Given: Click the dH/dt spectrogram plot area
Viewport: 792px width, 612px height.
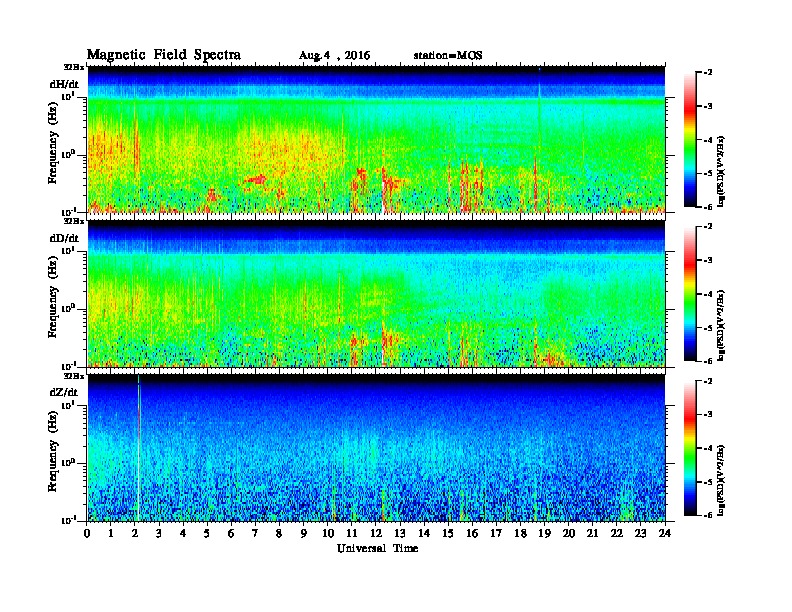Looking at the screenshot, I should 376,139.
